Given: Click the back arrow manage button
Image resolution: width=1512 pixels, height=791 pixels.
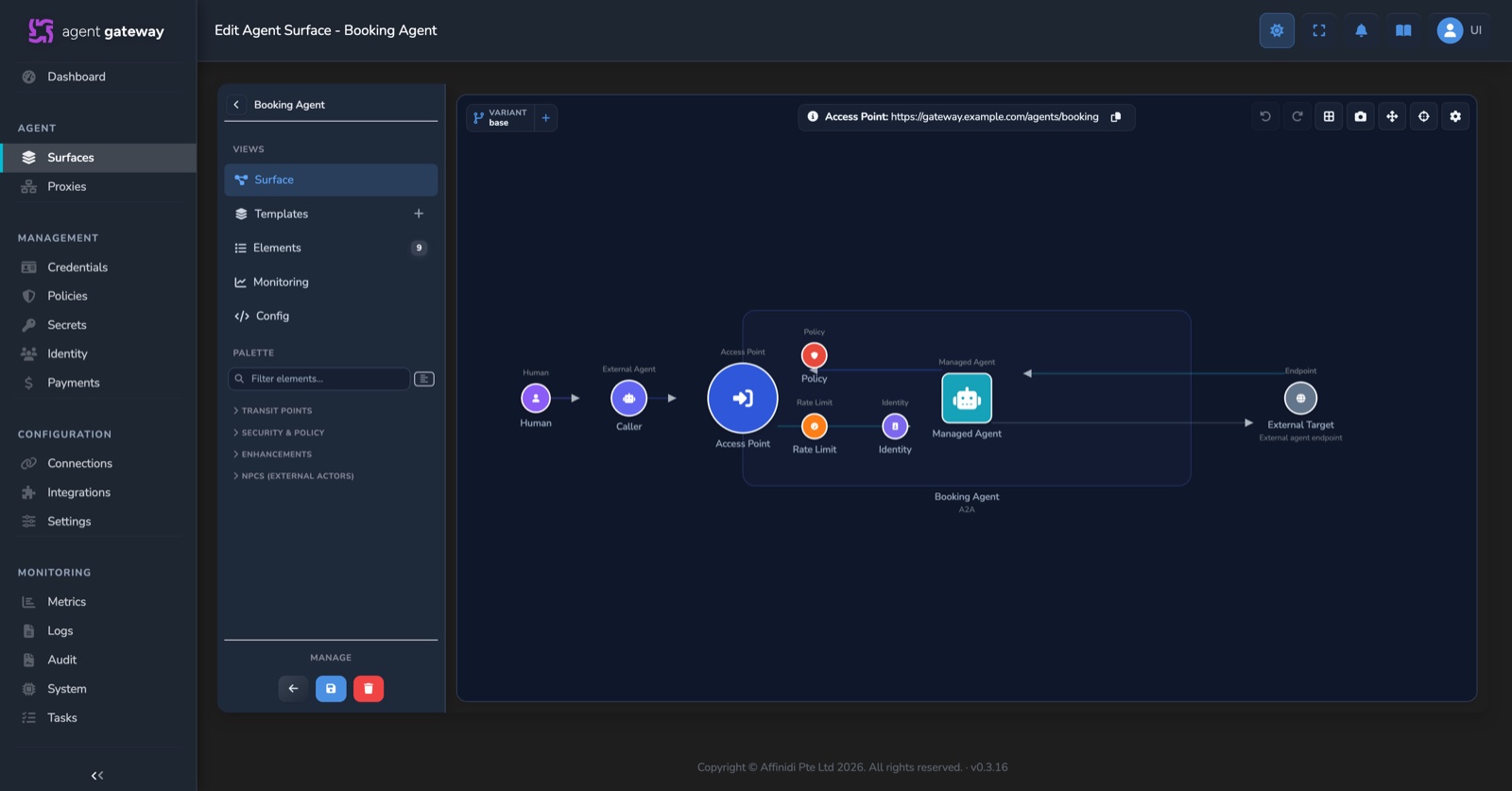Looking at the screenshot, I should 293,689.
